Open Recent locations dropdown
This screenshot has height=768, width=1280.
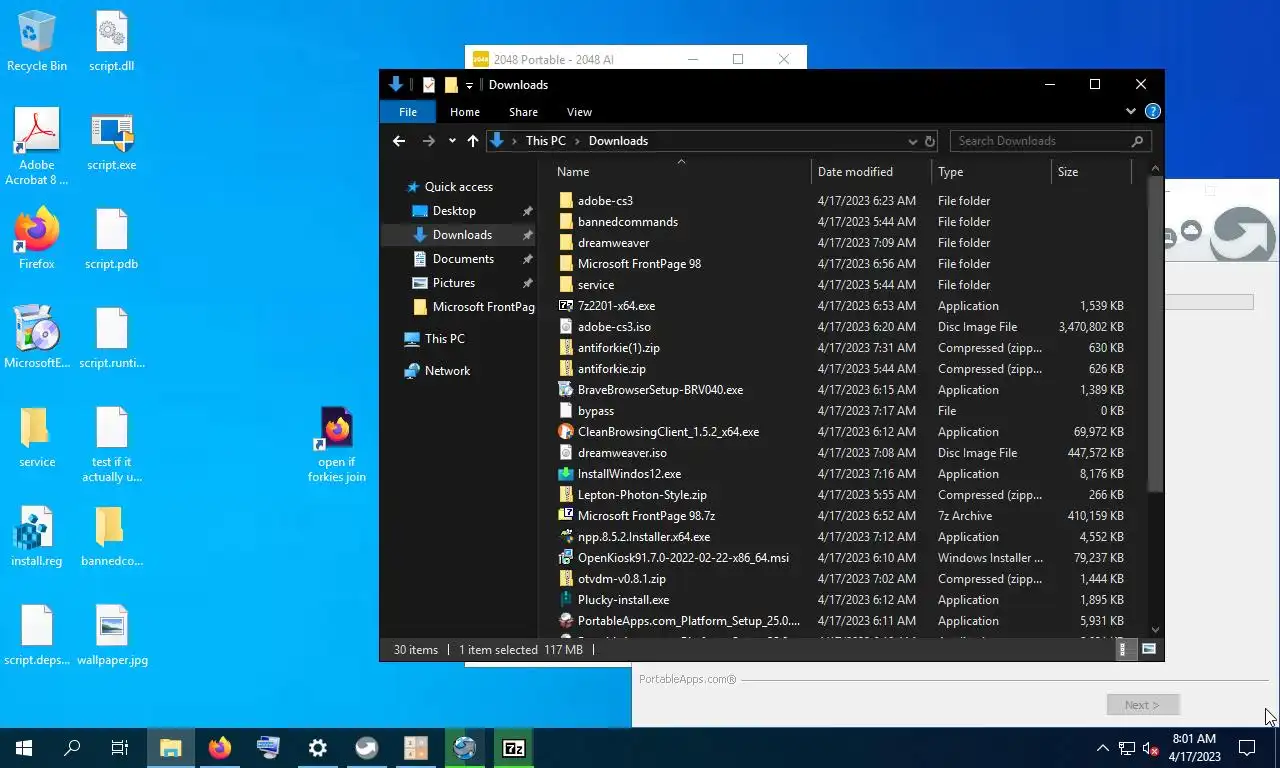coord(452,141)
